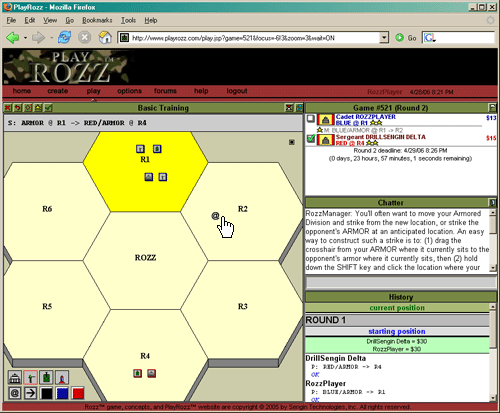Select the missile rocket unit icon

coord(62,378)
